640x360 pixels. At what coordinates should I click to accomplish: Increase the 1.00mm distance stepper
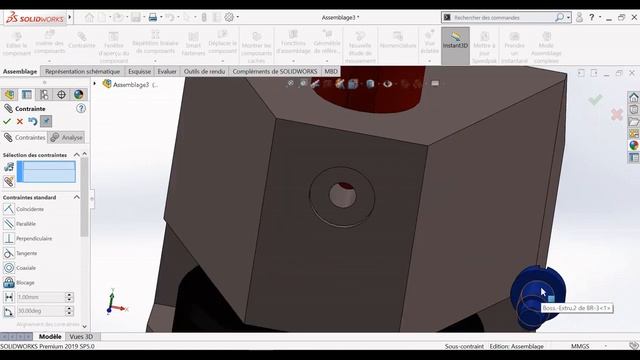pos(69,294)
